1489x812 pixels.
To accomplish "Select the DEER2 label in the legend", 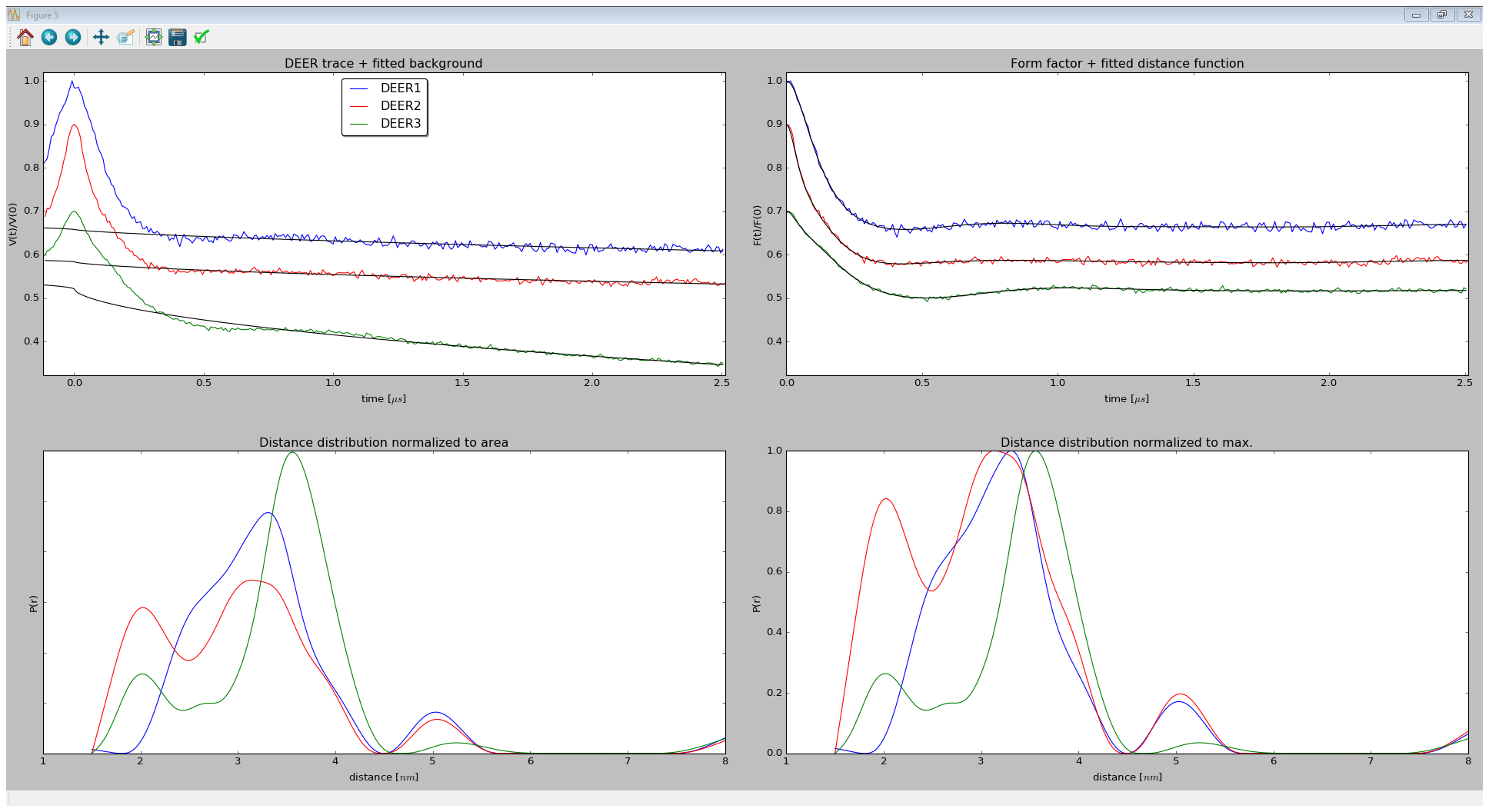I will point(400,106).
